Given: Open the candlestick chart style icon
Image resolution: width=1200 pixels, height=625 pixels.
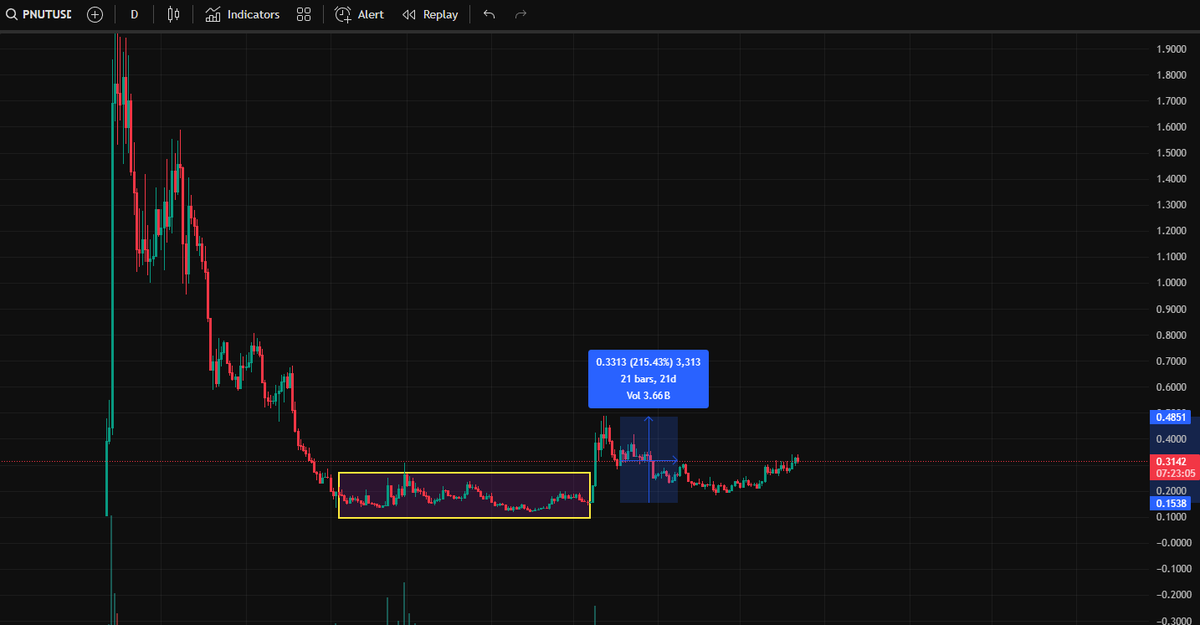Looking at the screenshot, I should (171, 14).
